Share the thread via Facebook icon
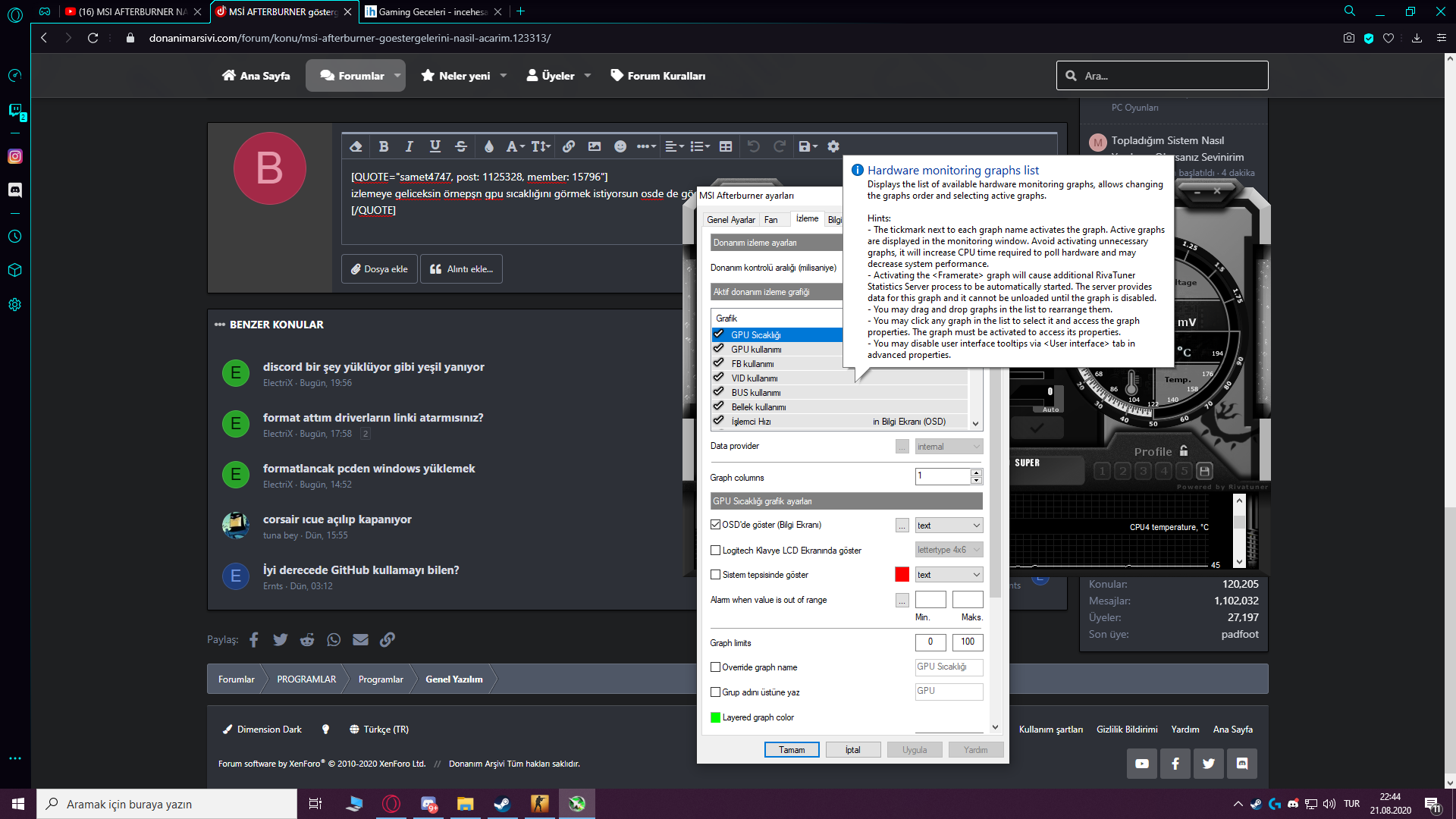 click(254, 640)
